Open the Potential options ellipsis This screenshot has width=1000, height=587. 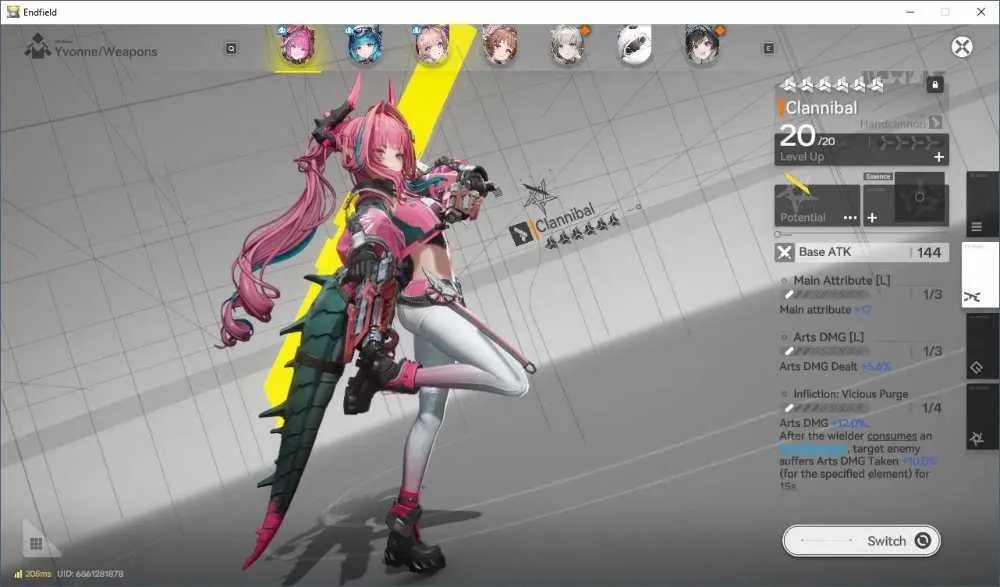point(850,218)
